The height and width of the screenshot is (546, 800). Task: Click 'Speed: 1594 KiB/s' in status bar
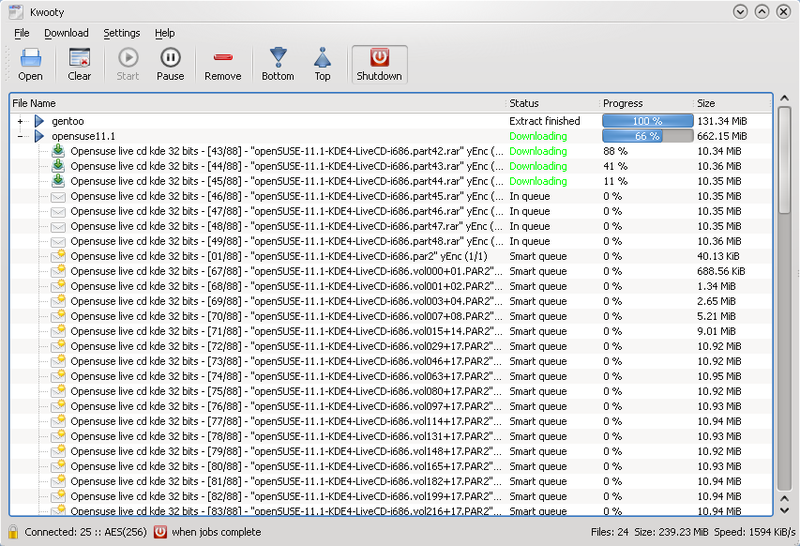pos(755,532)
